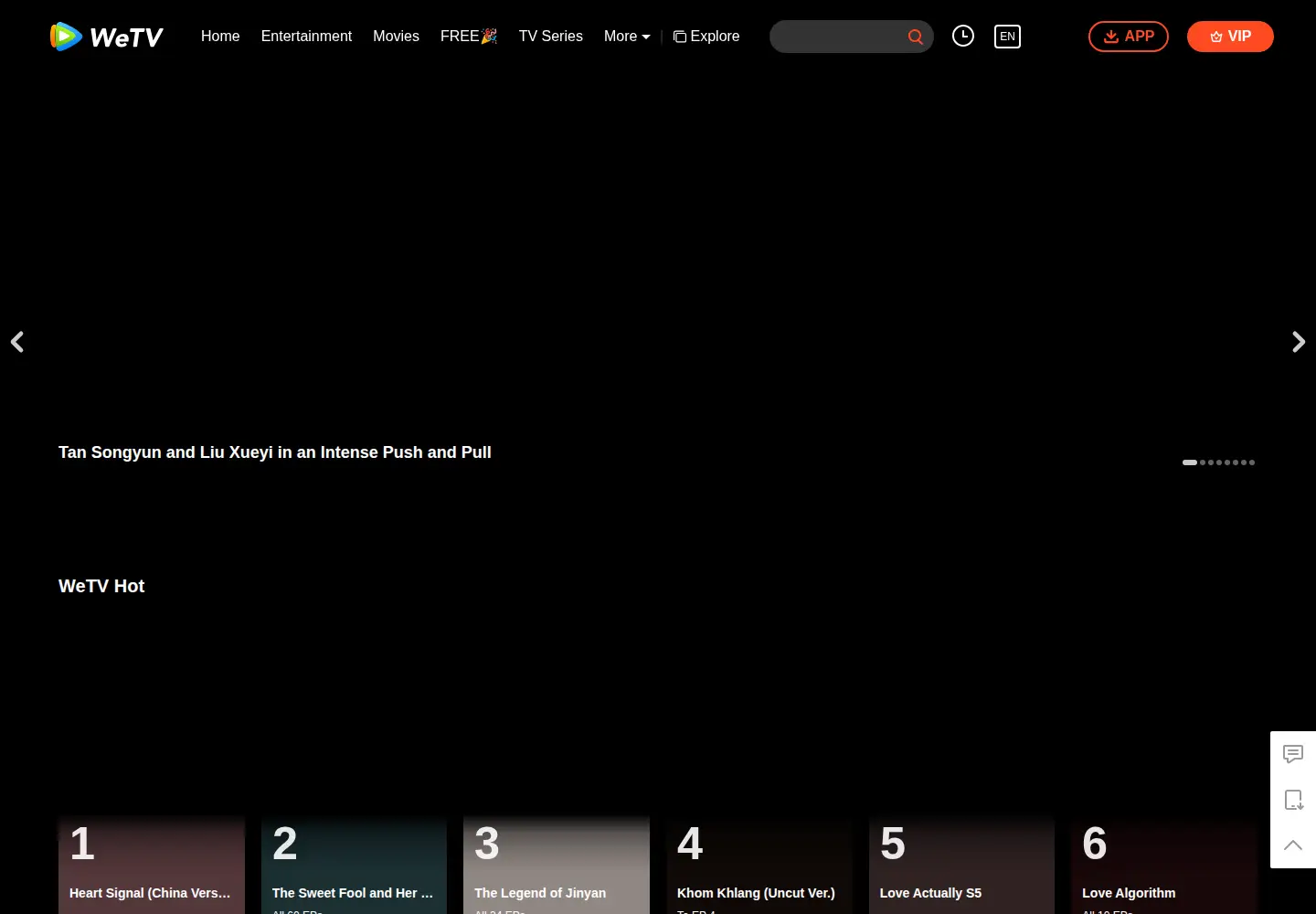Go to the Entertainment section

[x=306, y=37]
